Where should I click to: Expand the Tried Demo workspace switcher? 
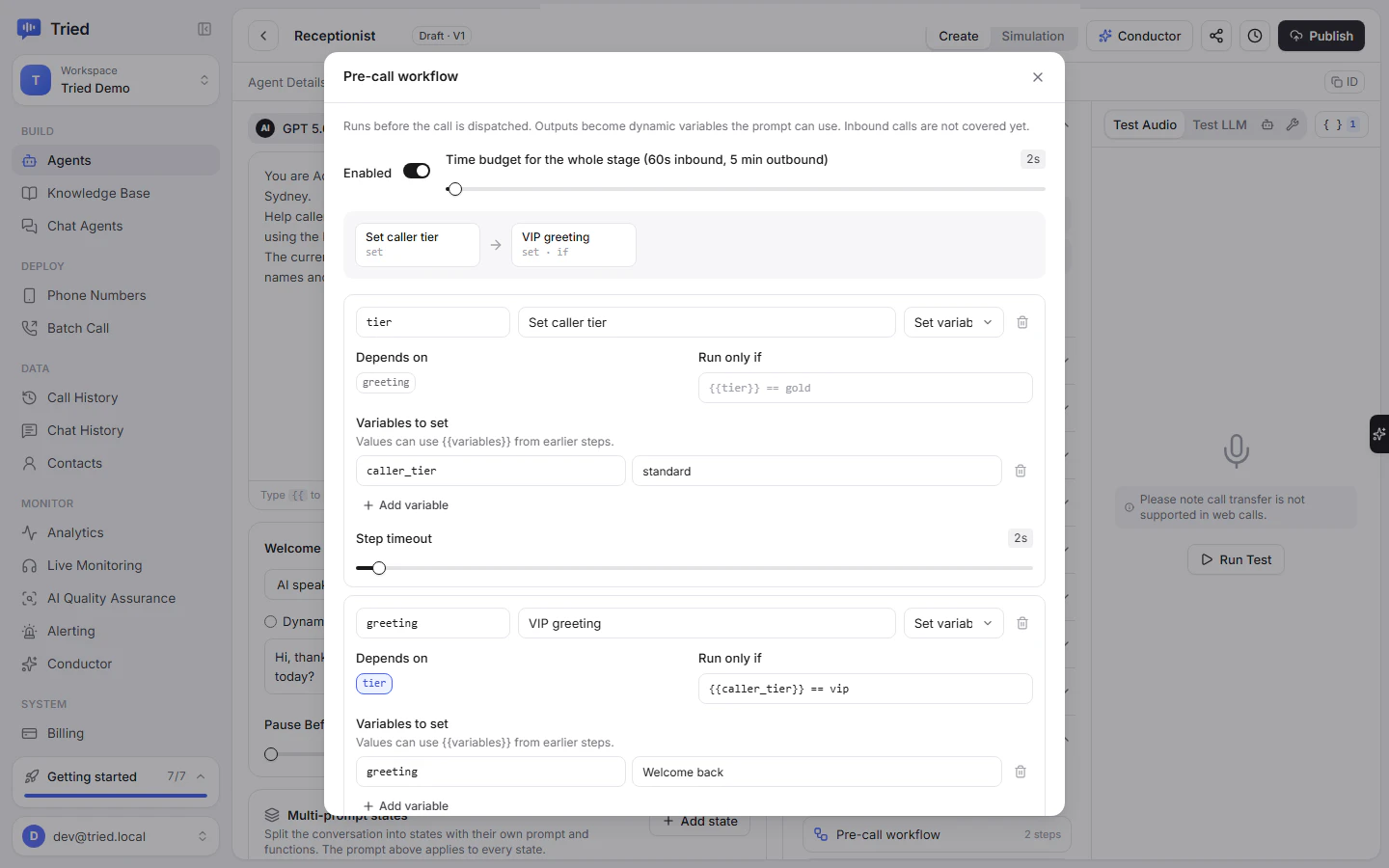116,79
